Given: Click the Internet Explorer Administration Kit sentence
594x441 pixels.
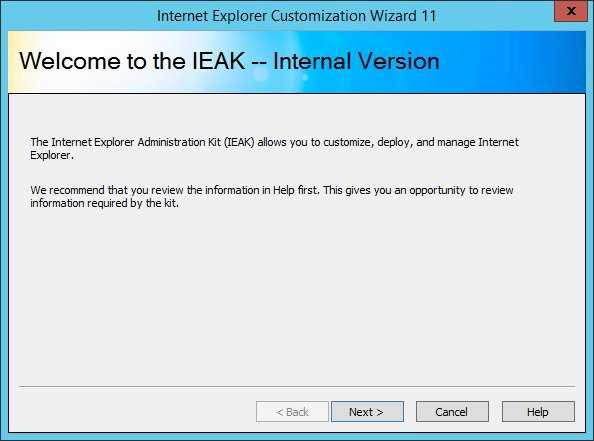Looking at the screenshot, I should pos(274,149).
